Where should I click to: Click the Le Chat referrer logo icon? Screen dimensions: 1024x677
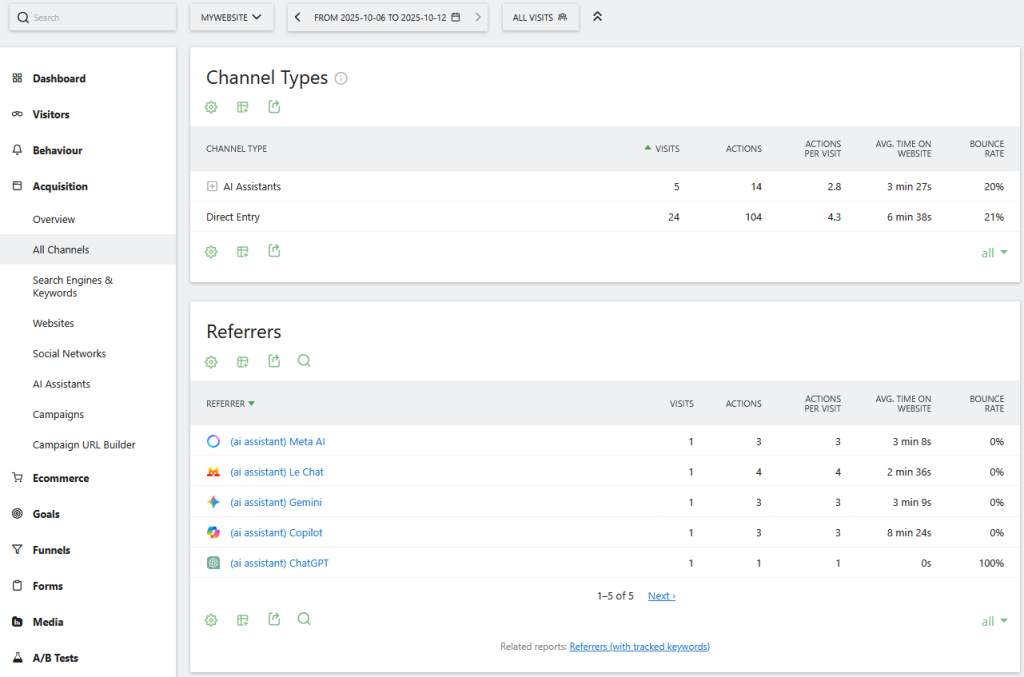(213, 472)
